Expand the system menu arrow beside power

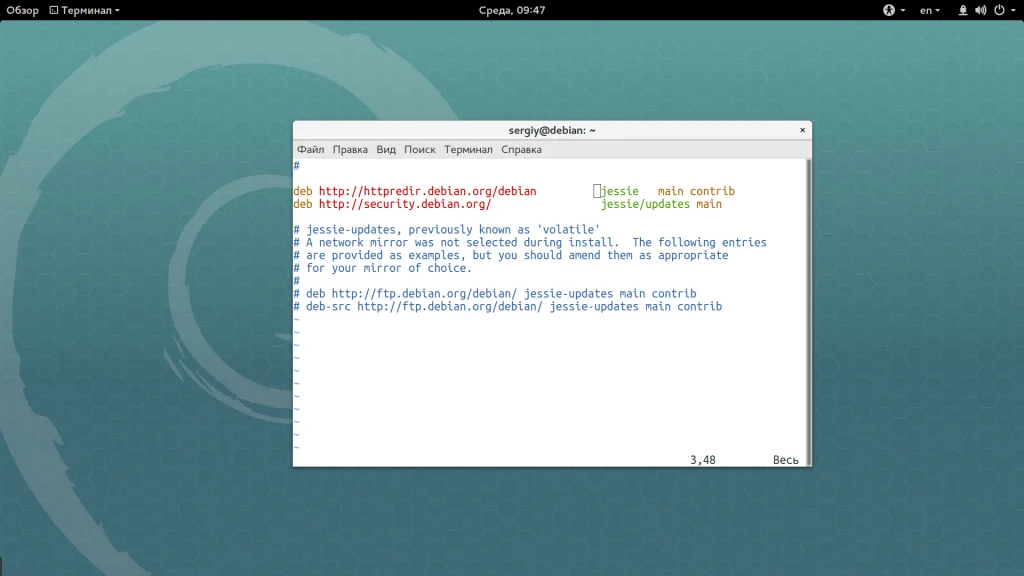tap(1011, 10)
